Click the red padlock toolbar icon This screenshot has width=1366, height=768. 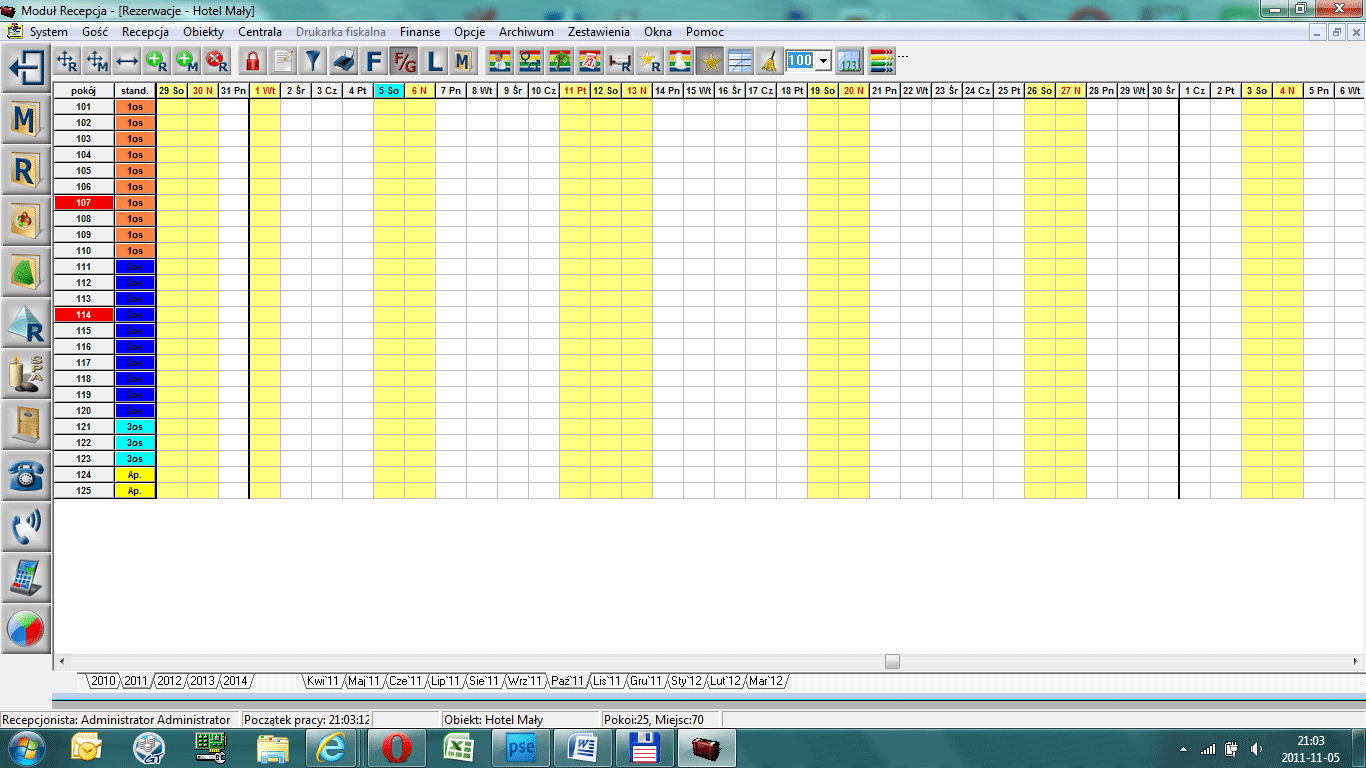tap(252, 61)
